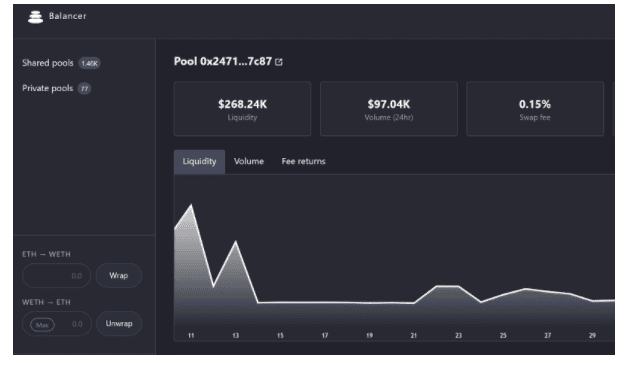Switch to the Volume chart tab

coord(249,161)
